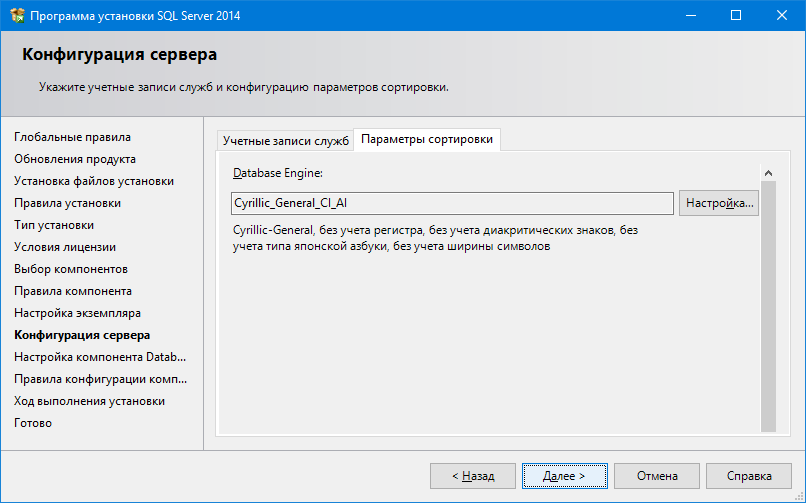Viewport: 806px width, 503px height.
Task: Open Выбор компонентов step in sidebar
Action: pos(71,269)
